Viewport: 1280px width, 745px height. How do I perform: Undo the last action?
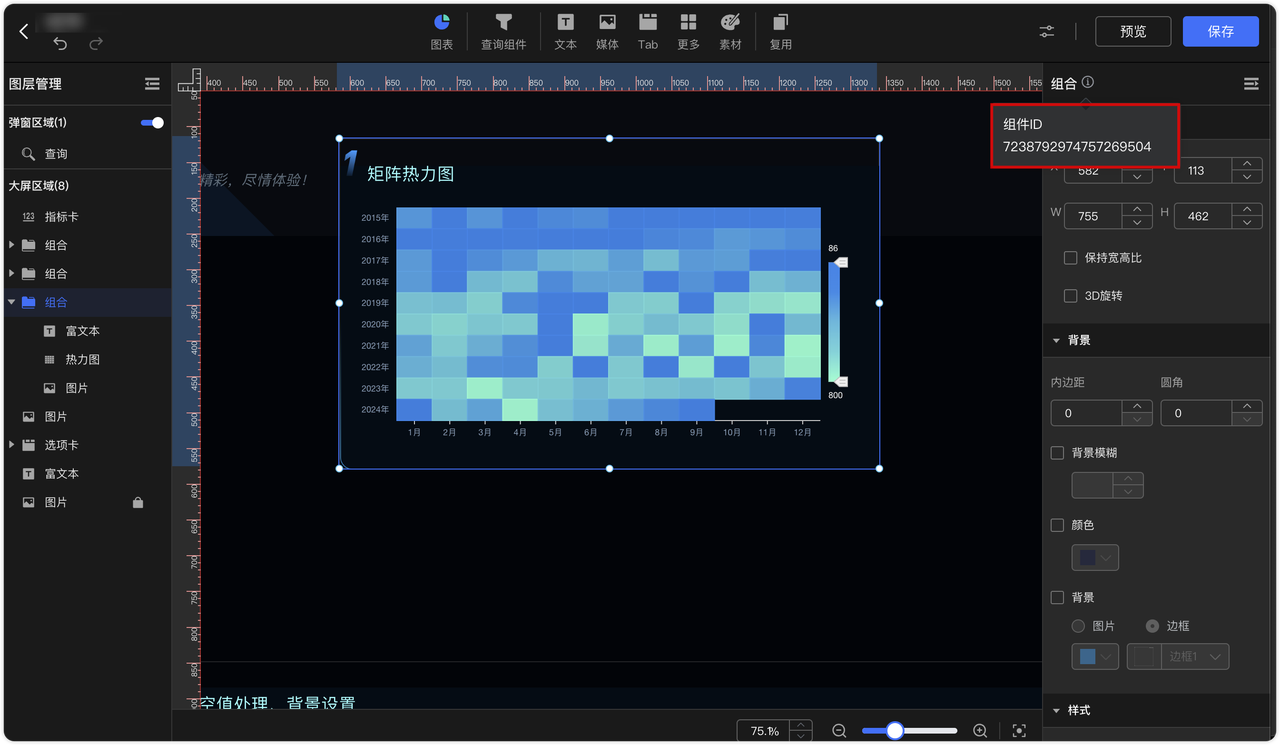tap(60, 44)
